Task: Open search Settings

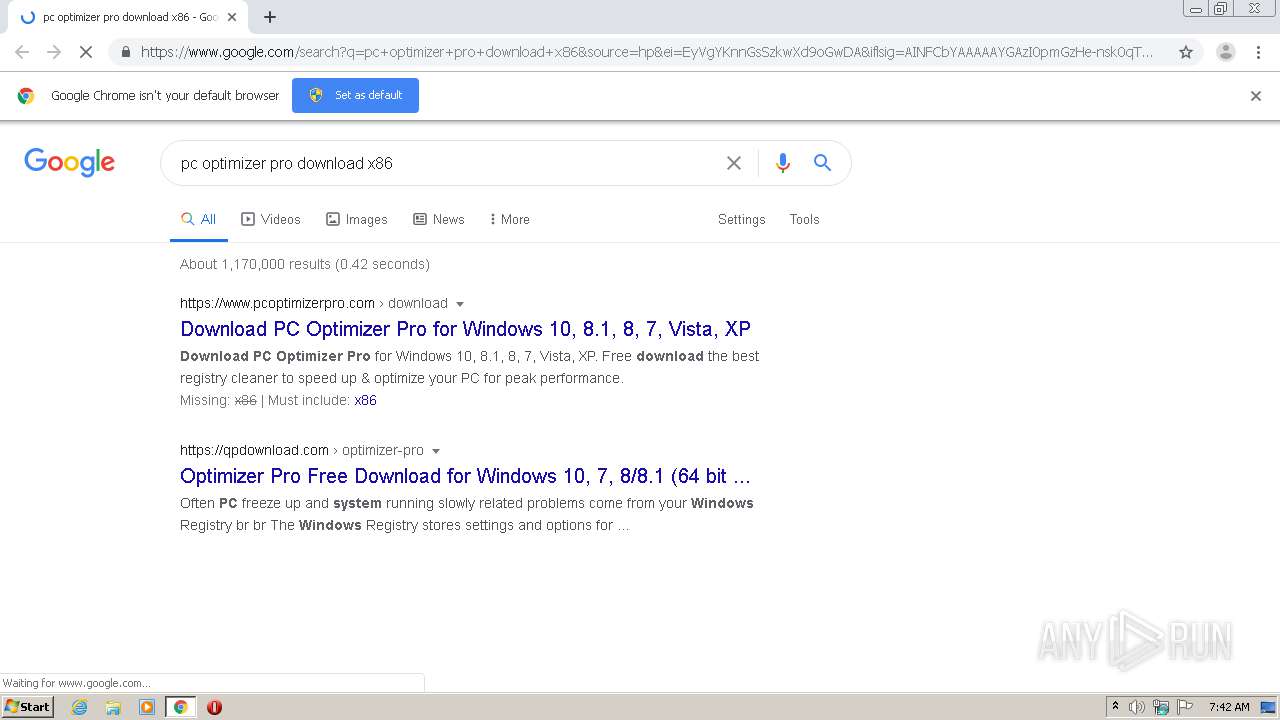Action: tap(741, 219)
